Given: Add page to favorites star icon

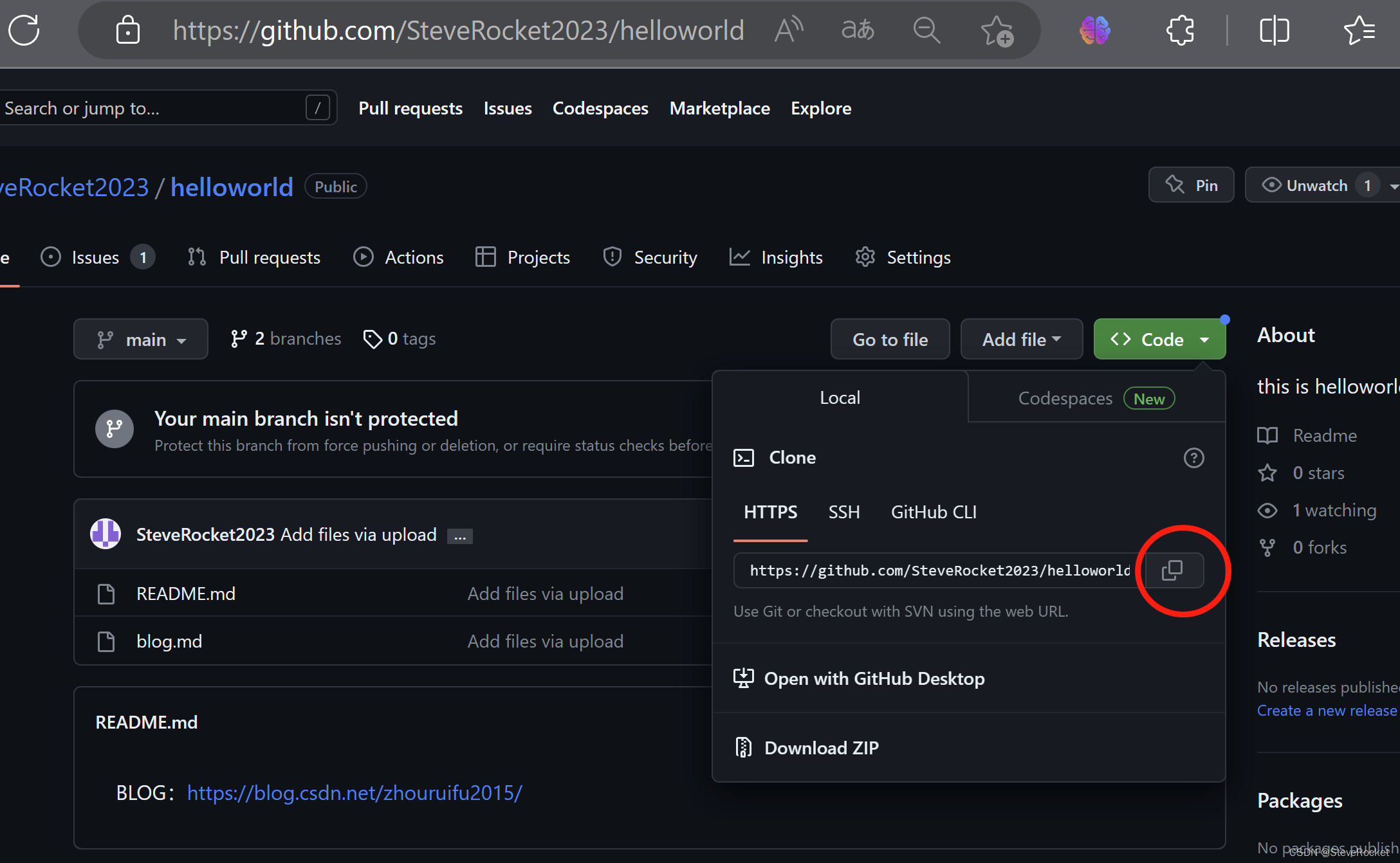Looking at the screenshot, I should [996, 30].
